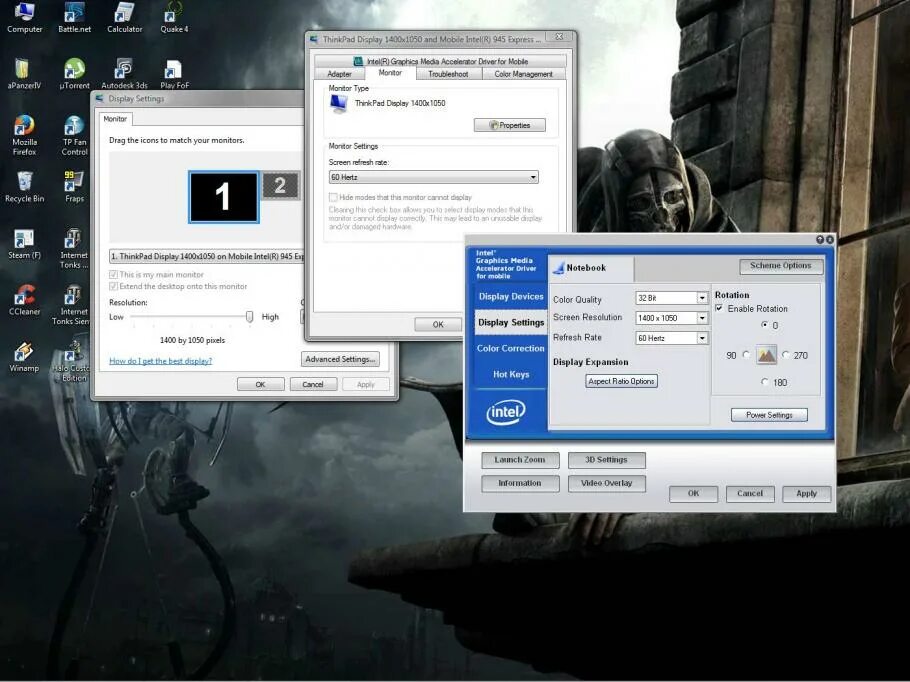Screen dimensions: 910x682
Task: Click the Resolution slider handle
Action: (x=250, y=316)
